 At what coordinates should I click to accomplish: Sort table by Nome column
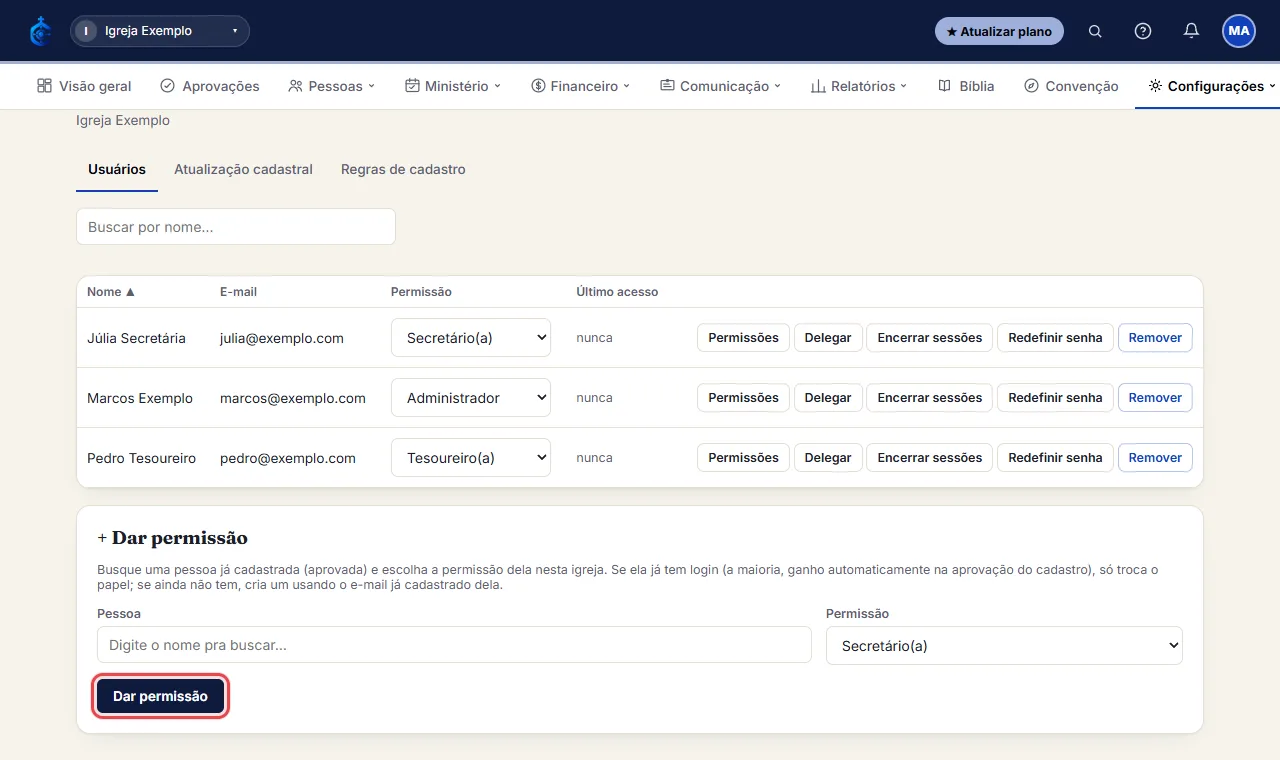pos(111,292)
